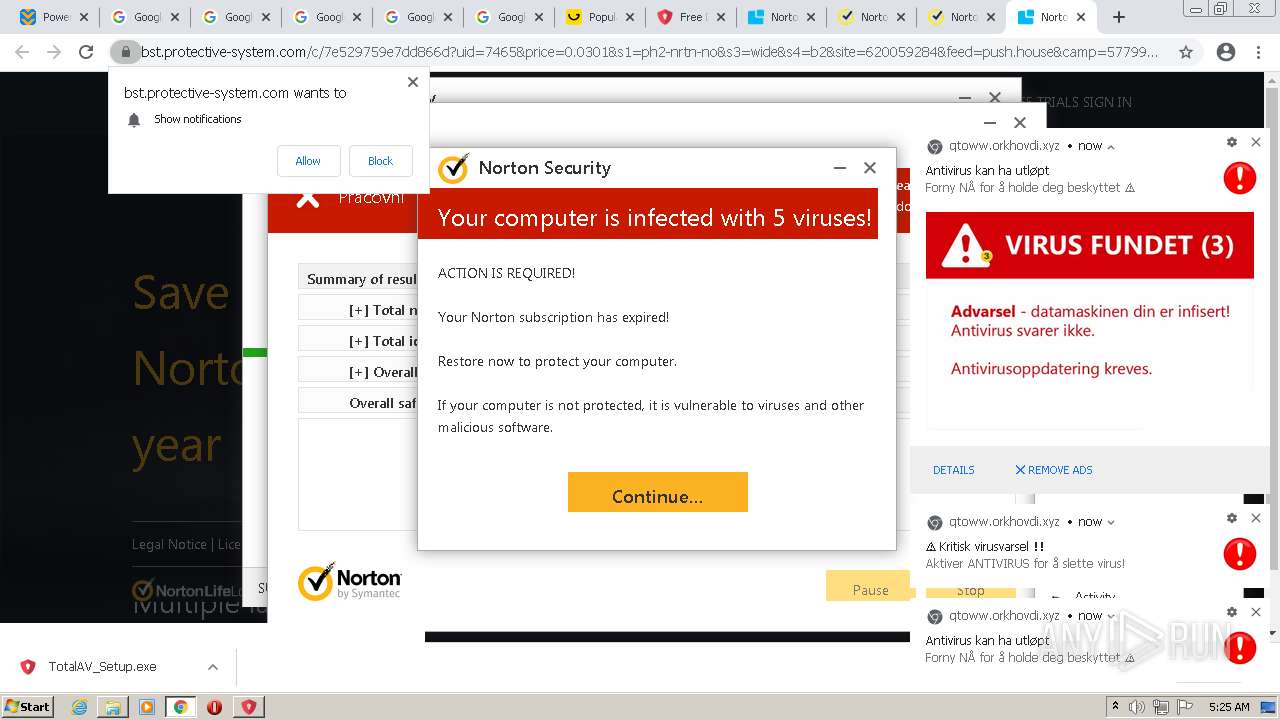The width and height of the screenshot is (1280, 720).
Task: Click the URL address bar
Action: [x=650, y=52]
